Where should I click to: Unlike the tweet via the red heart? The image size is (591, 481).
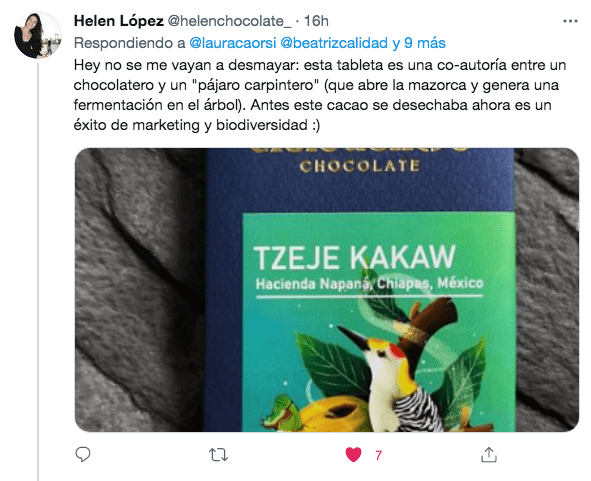click(354, 455)
